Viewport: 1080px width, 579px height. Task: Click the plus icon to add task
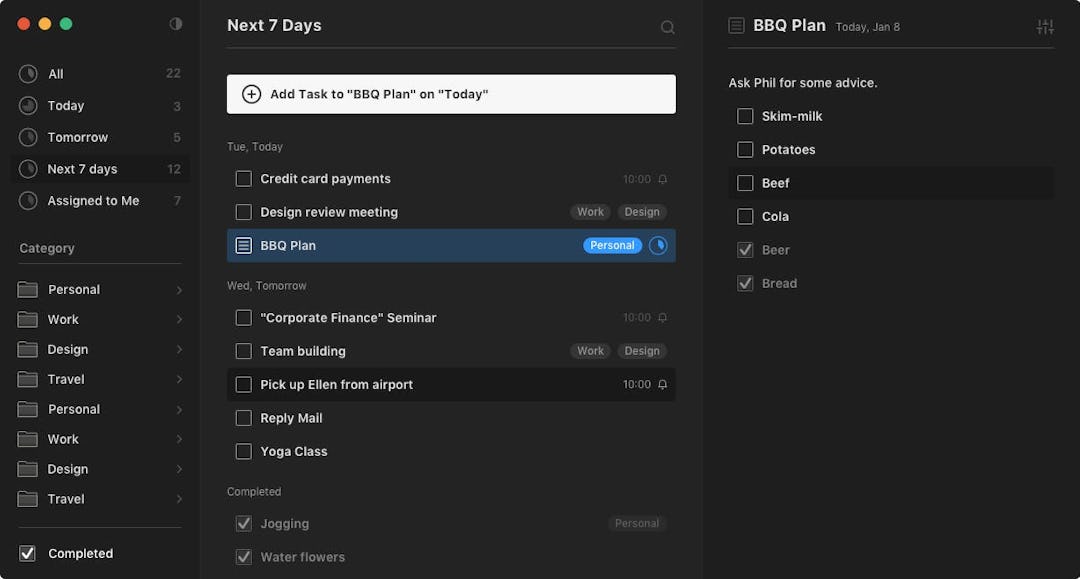(x=252, y=95)
